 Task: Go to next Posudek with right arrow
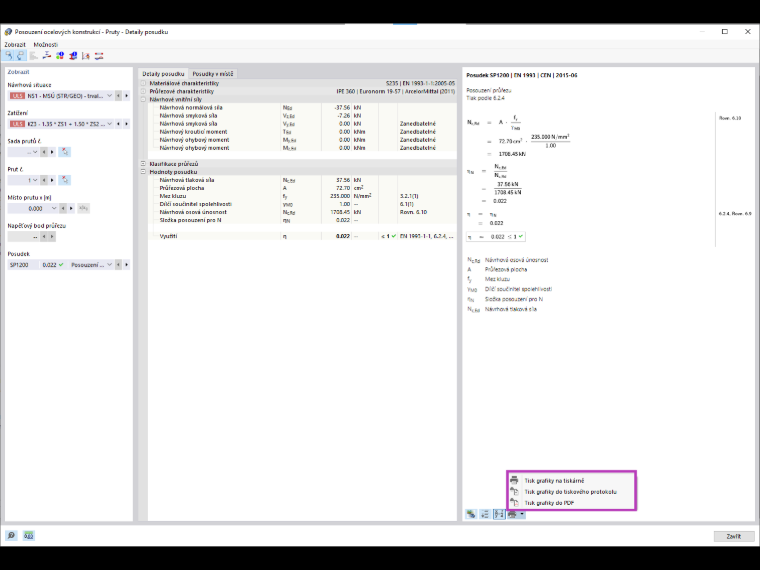point(127,265)
